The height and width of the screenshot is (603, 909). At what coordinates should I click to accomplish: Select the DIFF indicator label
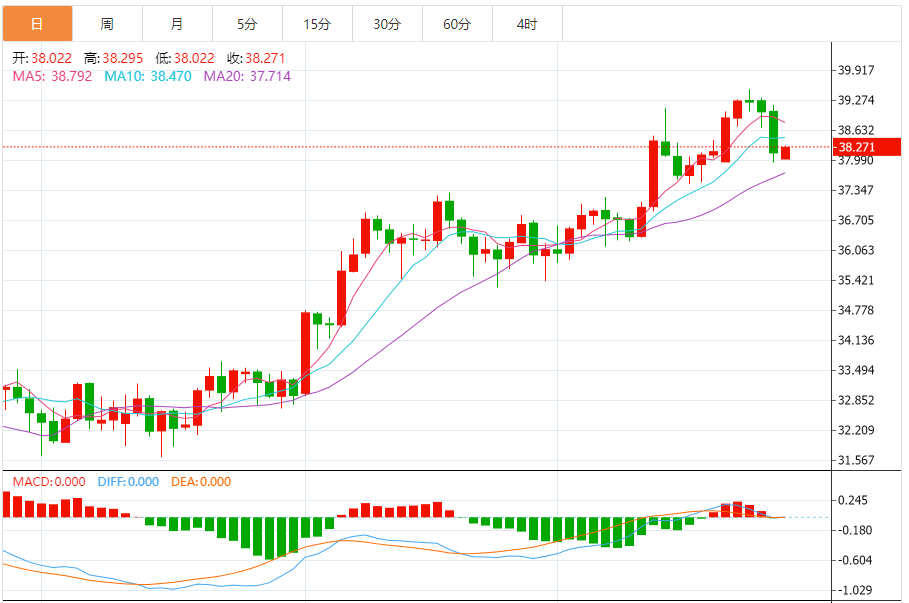pyautogui.click(x=128, y=481)
